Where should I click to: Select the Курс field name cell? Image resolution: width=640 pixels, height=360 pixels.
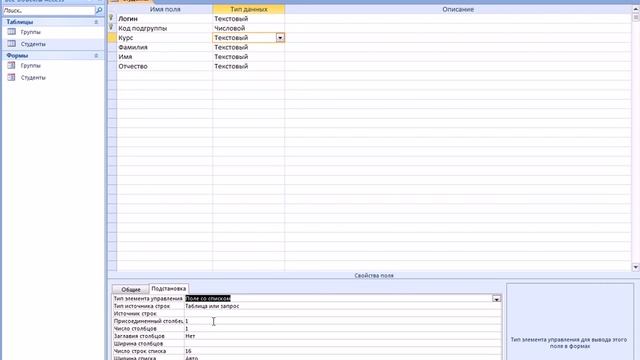click(164, 38)
